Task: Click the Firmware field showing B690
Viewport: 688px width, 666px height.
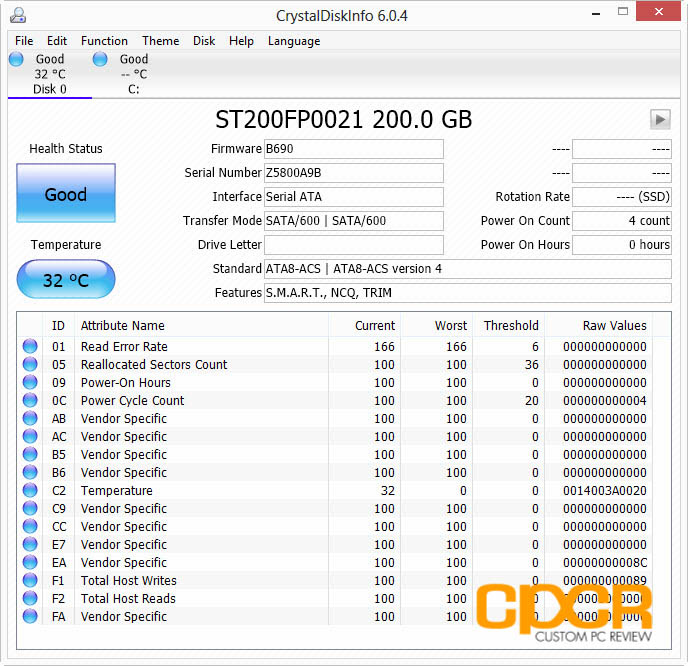Action: (x=354, y=149)
